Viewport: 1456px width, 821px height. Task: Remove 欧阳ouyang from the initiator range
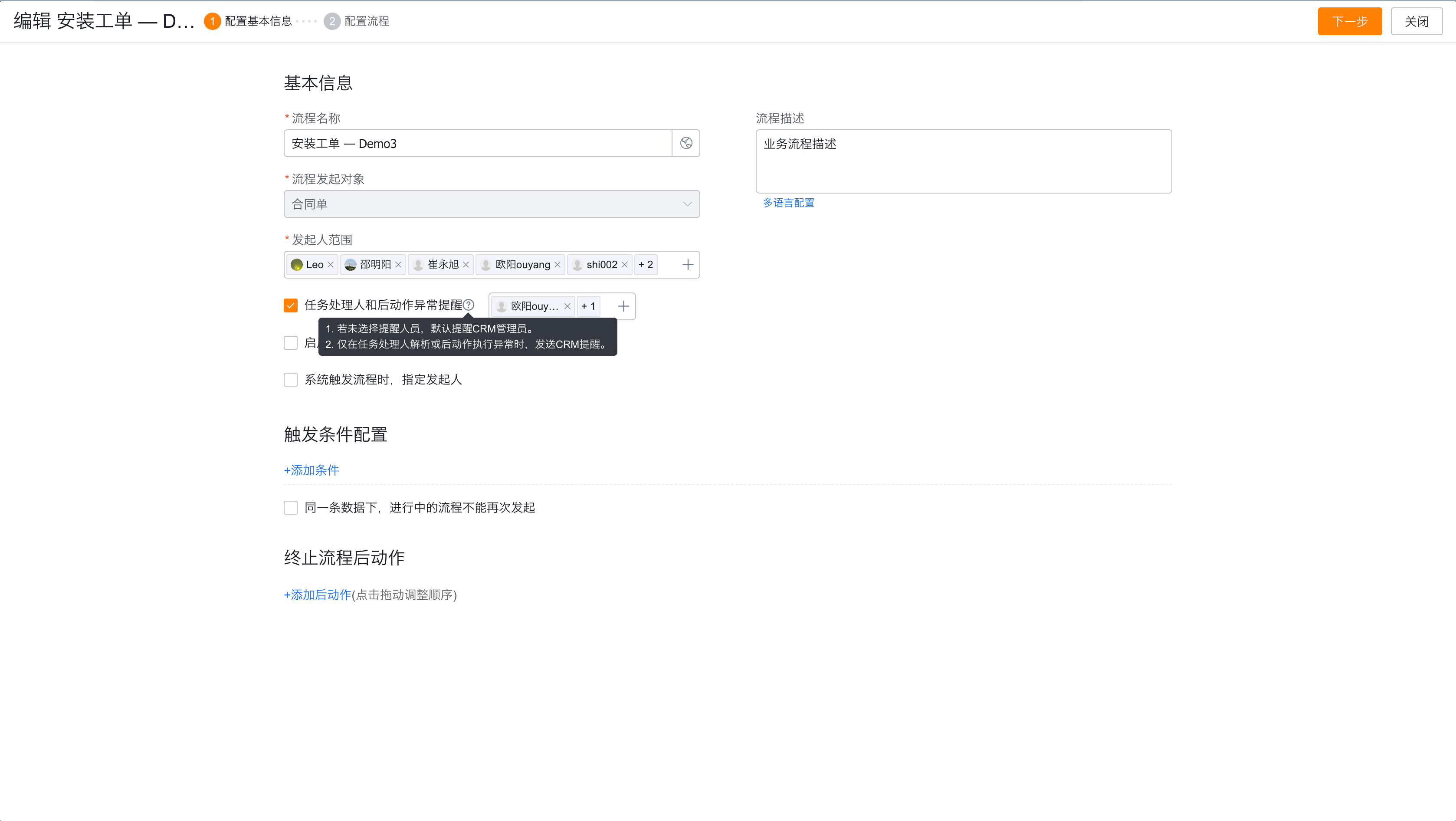coord(557,265)
